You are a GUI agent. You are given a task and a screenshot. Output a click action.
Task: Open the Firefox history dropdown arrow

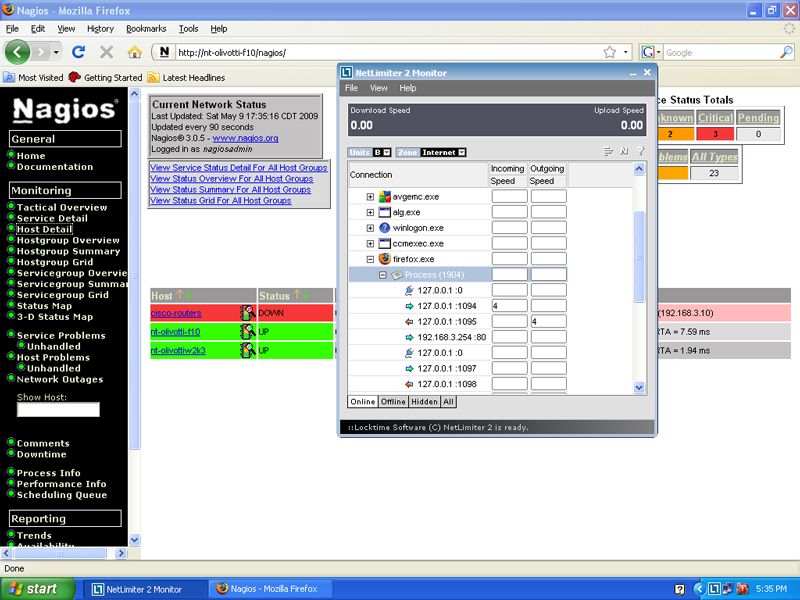click(x=56, y=52)
